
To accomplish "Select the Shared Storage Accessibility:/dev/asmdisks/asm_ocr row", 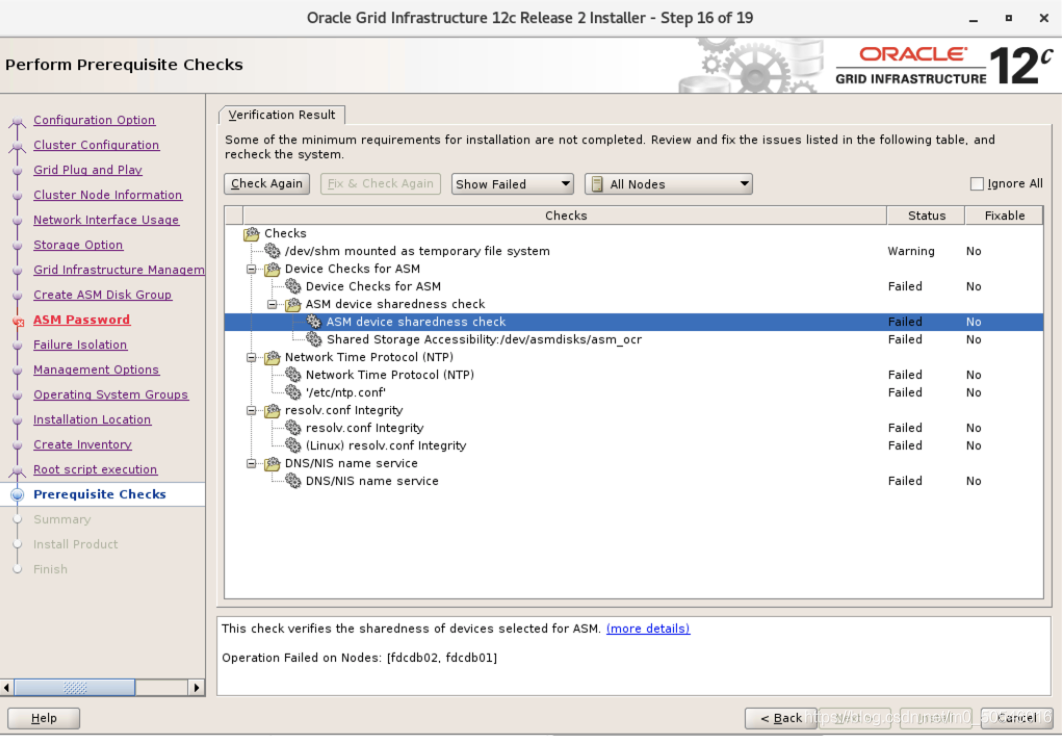I will coord(633,339).
